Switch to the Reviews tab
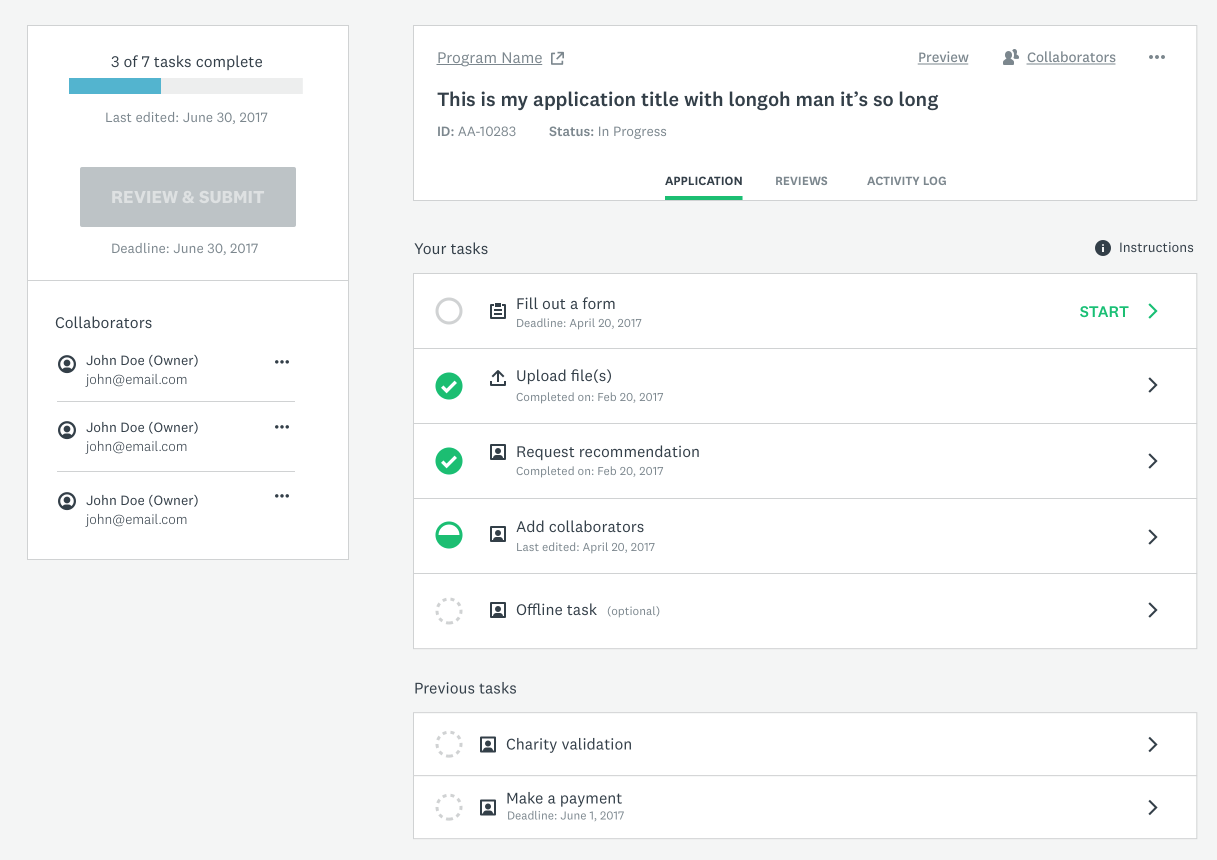 pos(801,181)
